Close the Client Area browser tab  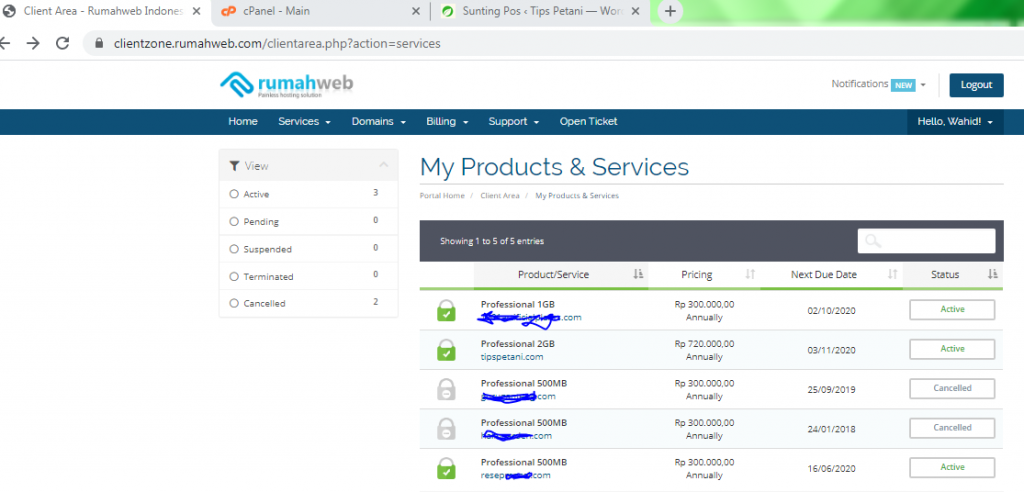(x=197, y=11)
